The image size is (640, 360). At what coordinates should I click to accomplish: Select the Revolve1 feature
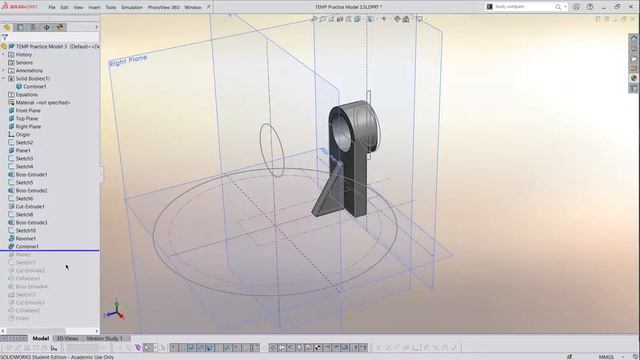(26, 238)
